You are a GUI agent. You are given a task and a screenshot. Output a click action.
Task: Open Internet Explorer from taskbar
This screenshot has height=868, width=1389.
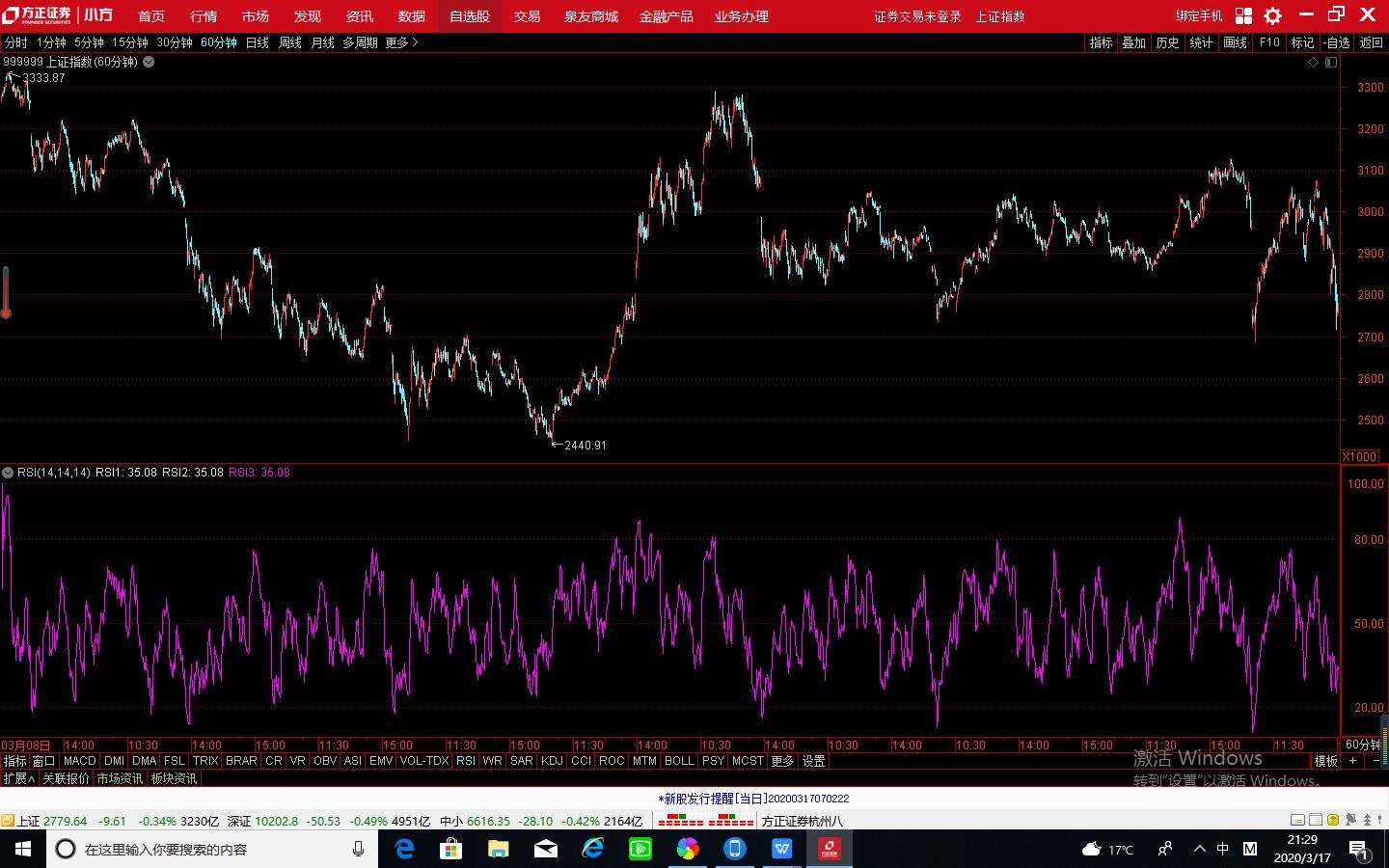click(592, 849)
